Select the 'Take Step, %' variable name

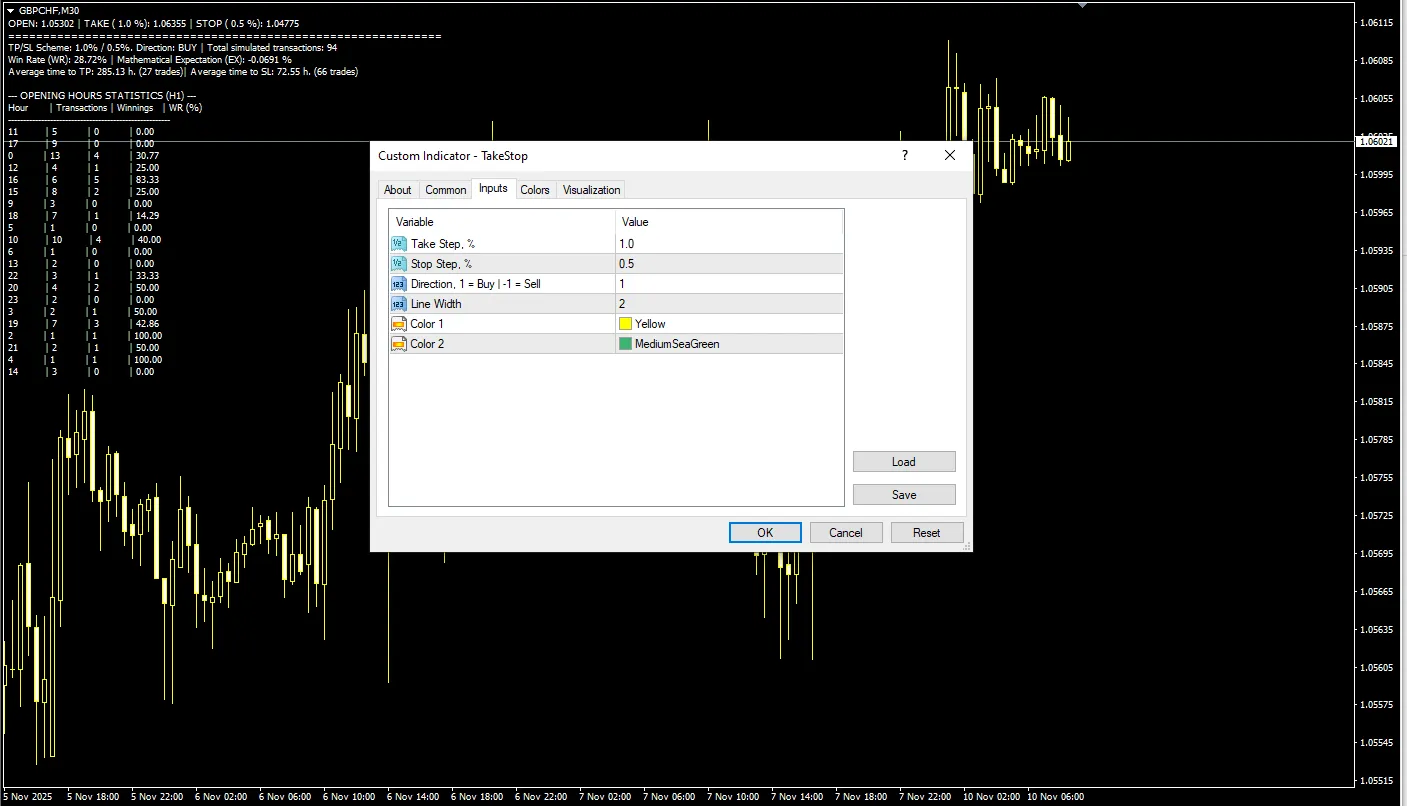coord(441,244)
